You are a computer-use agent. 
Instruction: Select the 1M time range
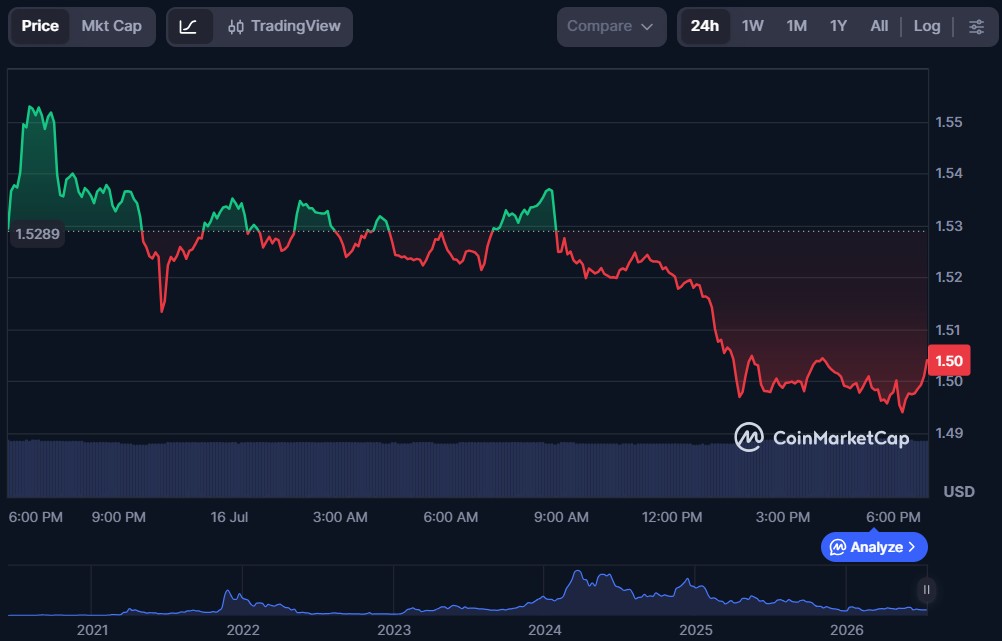pyautogui.click(x=796, y=26)
